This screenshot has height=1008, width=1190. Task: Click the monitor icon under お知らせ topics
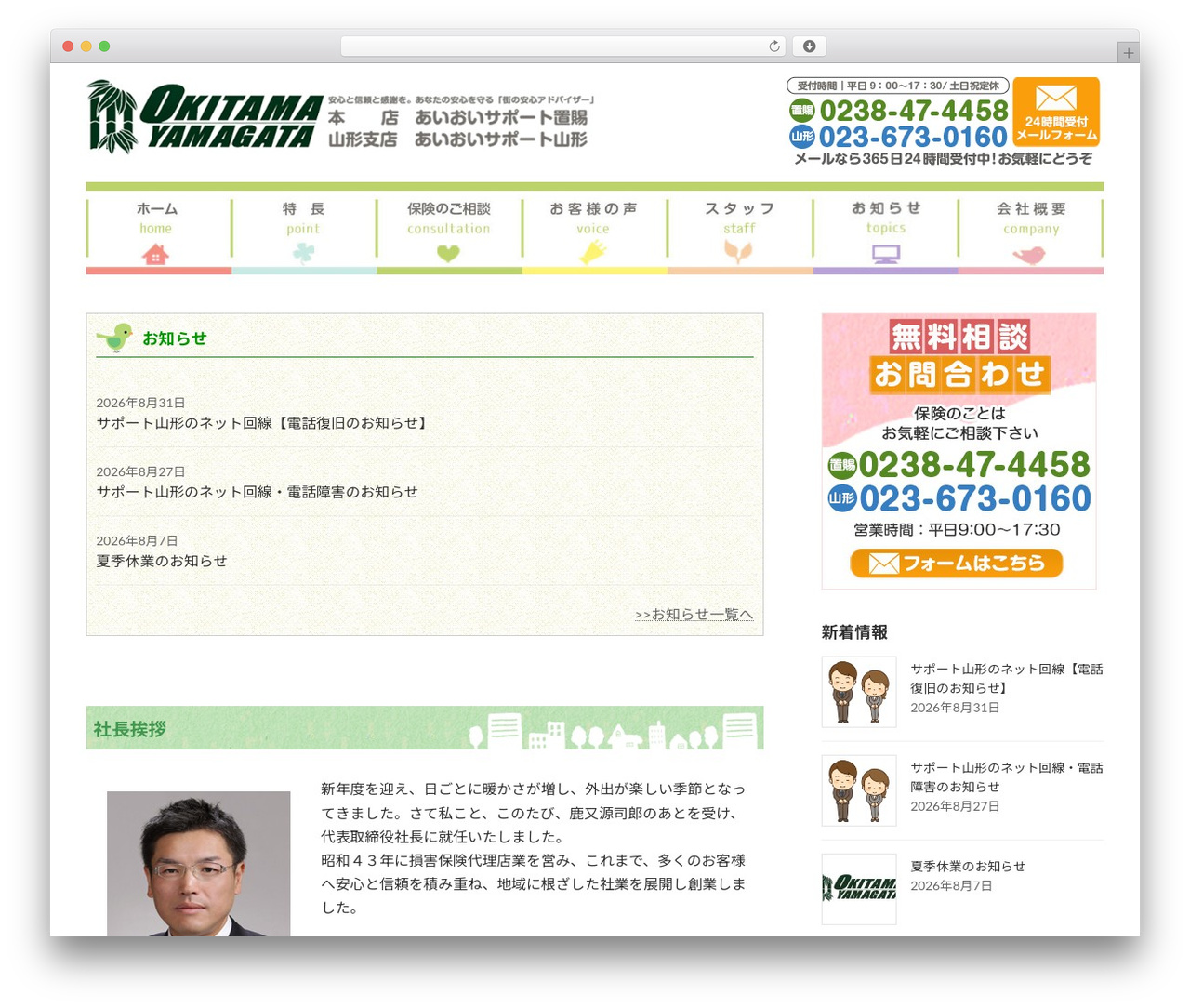tap(885, 253)
